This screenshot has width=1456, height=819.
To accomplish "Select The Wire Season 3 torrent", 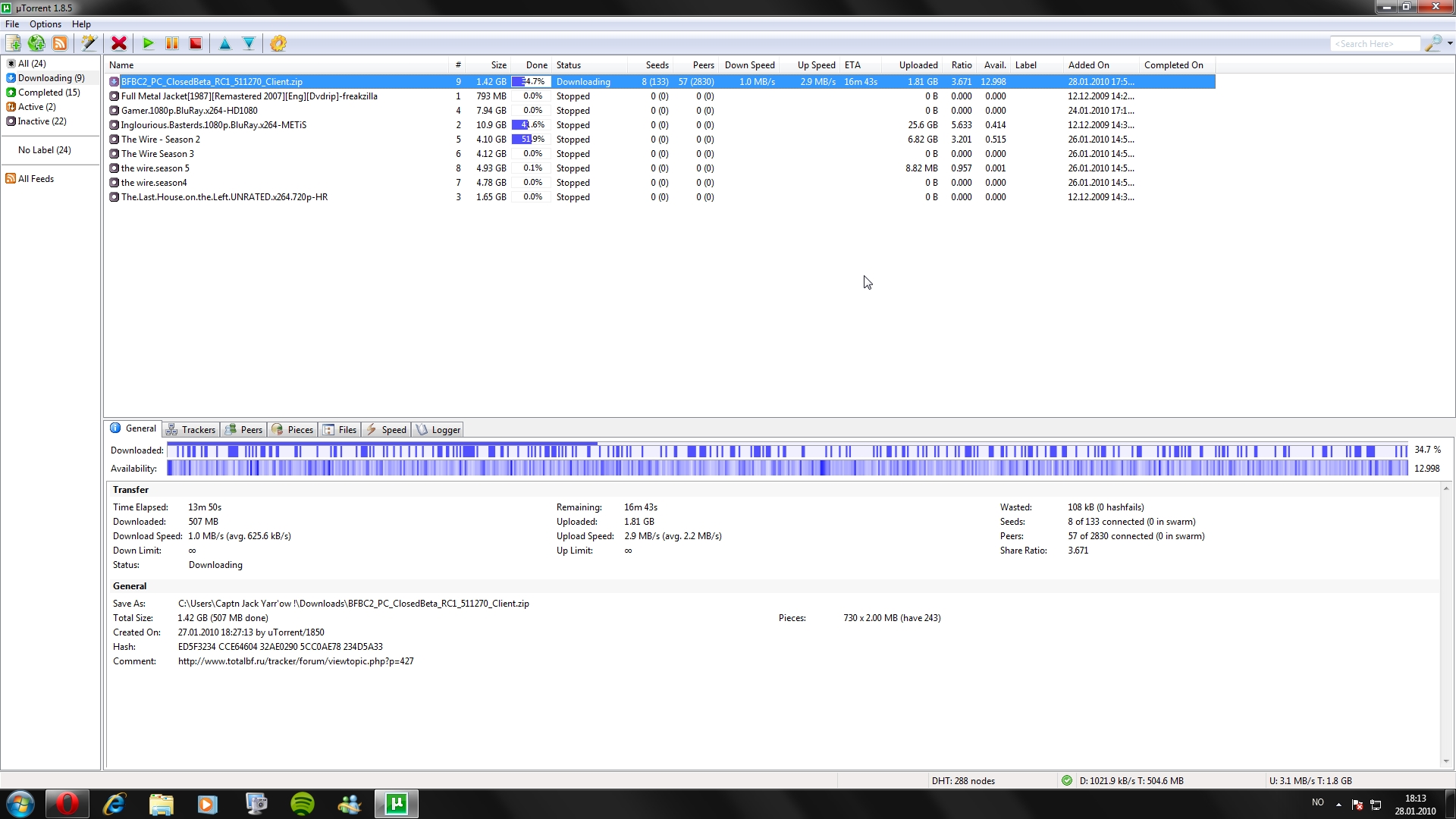I will [x=660, y=154].
